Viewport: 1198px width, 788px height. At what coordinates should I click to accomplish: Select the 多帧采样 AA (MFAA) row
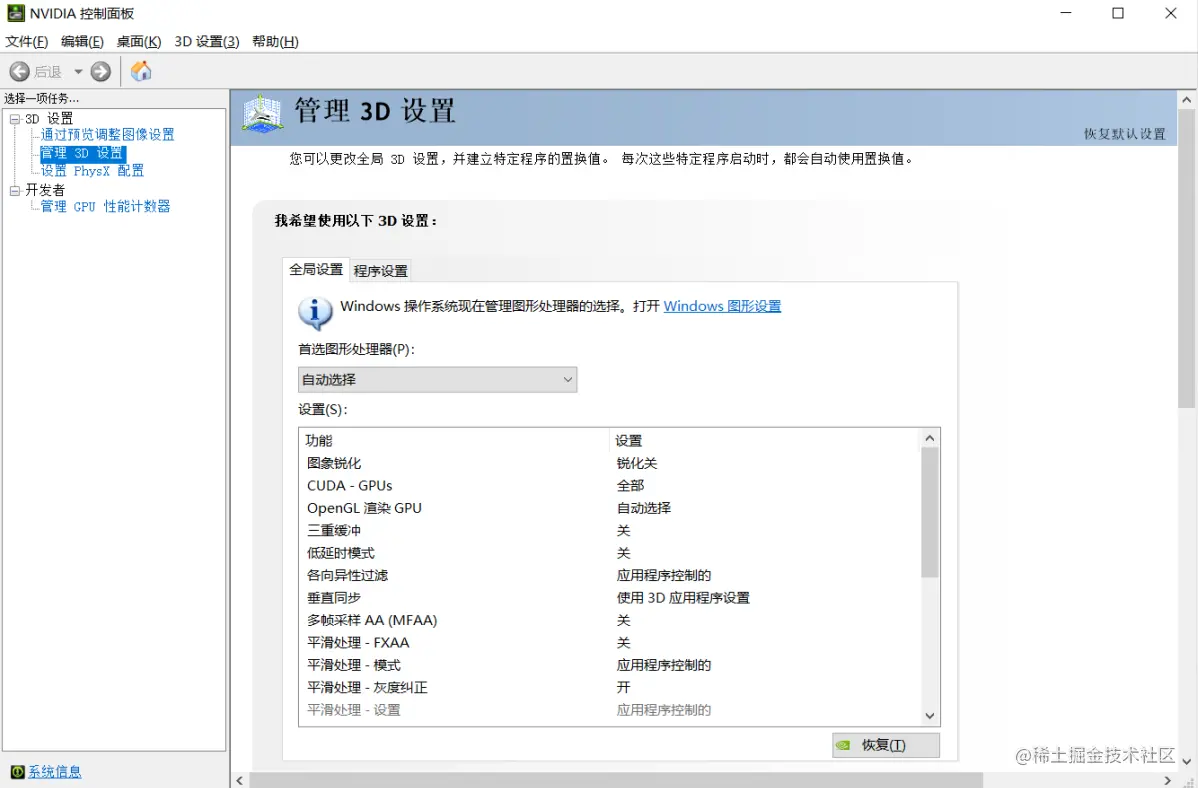click(610, 620)
